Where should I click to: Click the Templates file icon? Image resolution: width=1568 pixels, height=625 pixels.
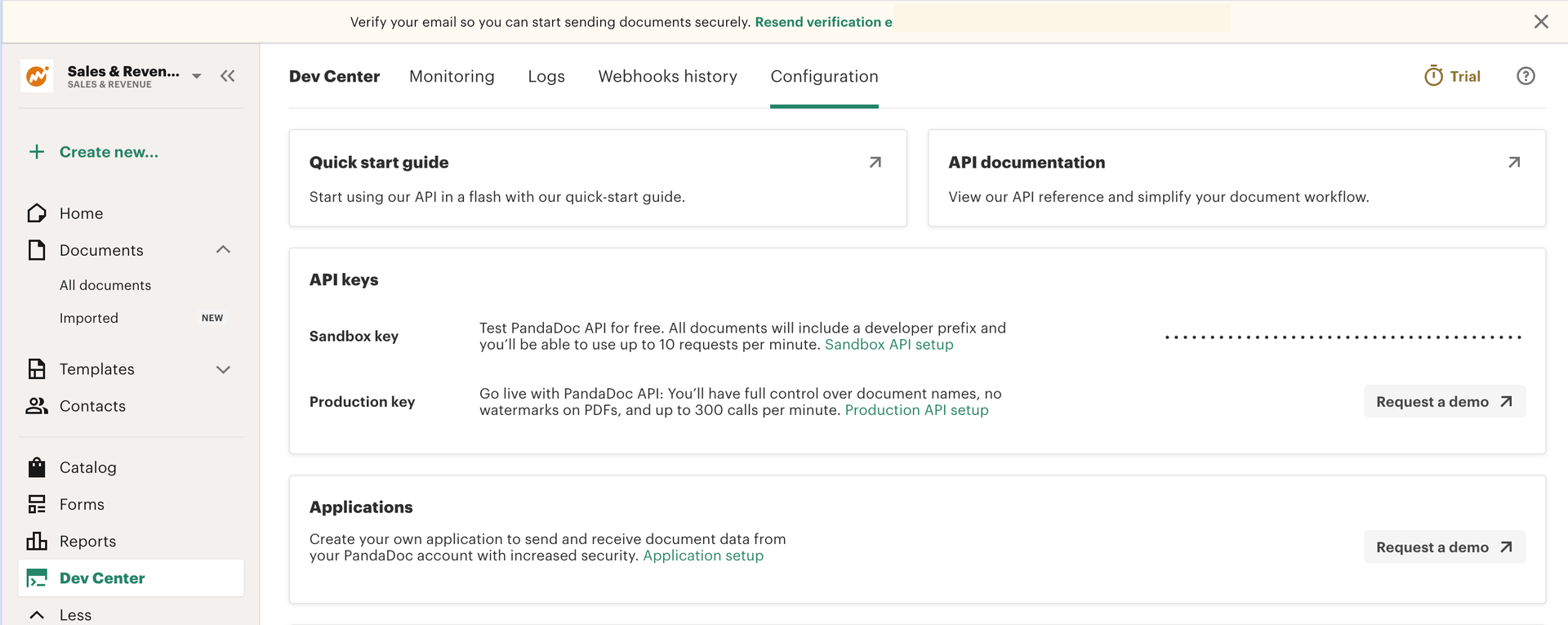pyautogui.click(x=37, y=369)
